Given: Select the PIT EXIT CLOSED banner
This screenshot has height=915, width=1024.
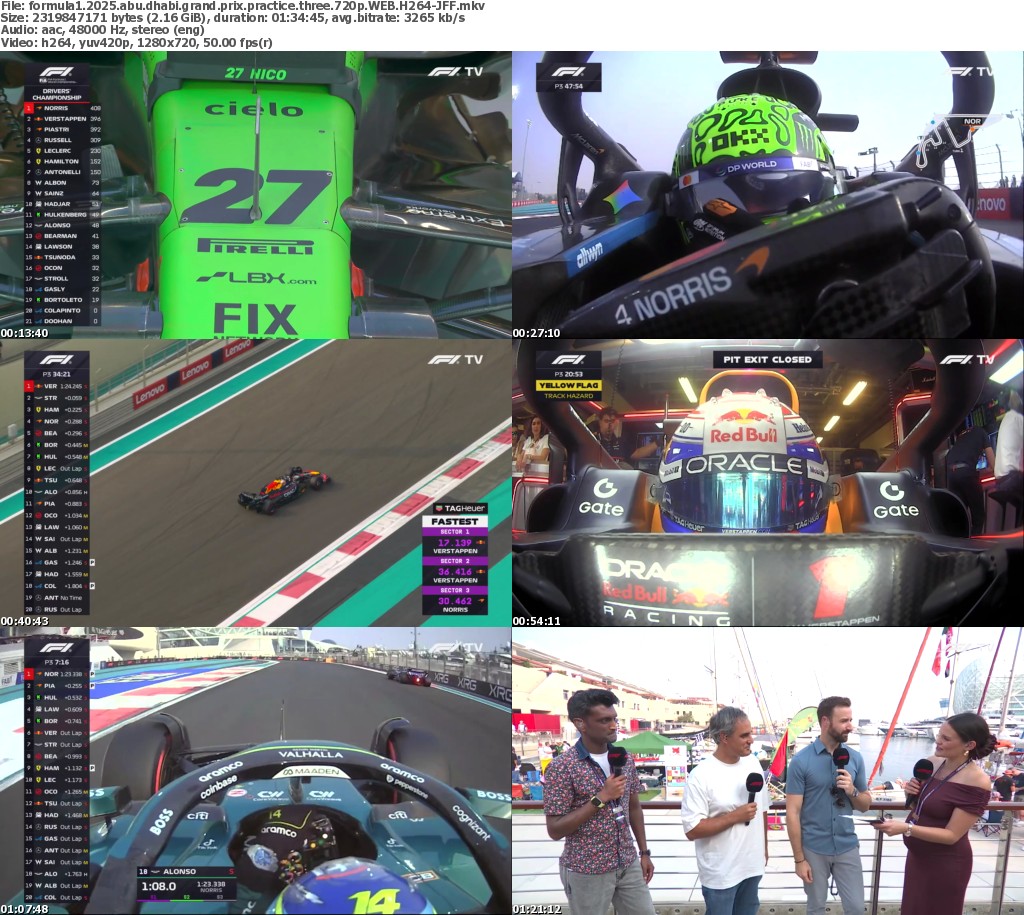Looking at the screenshot, I should pos(767,359).
